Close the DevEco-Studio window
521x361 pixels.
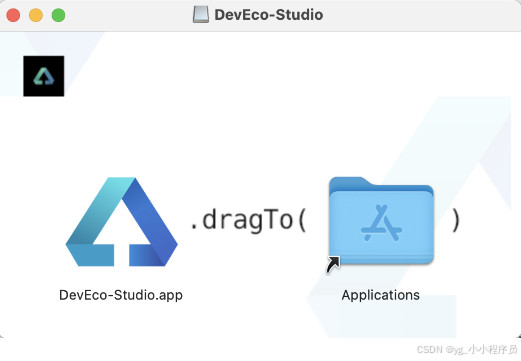click(13, 15)
